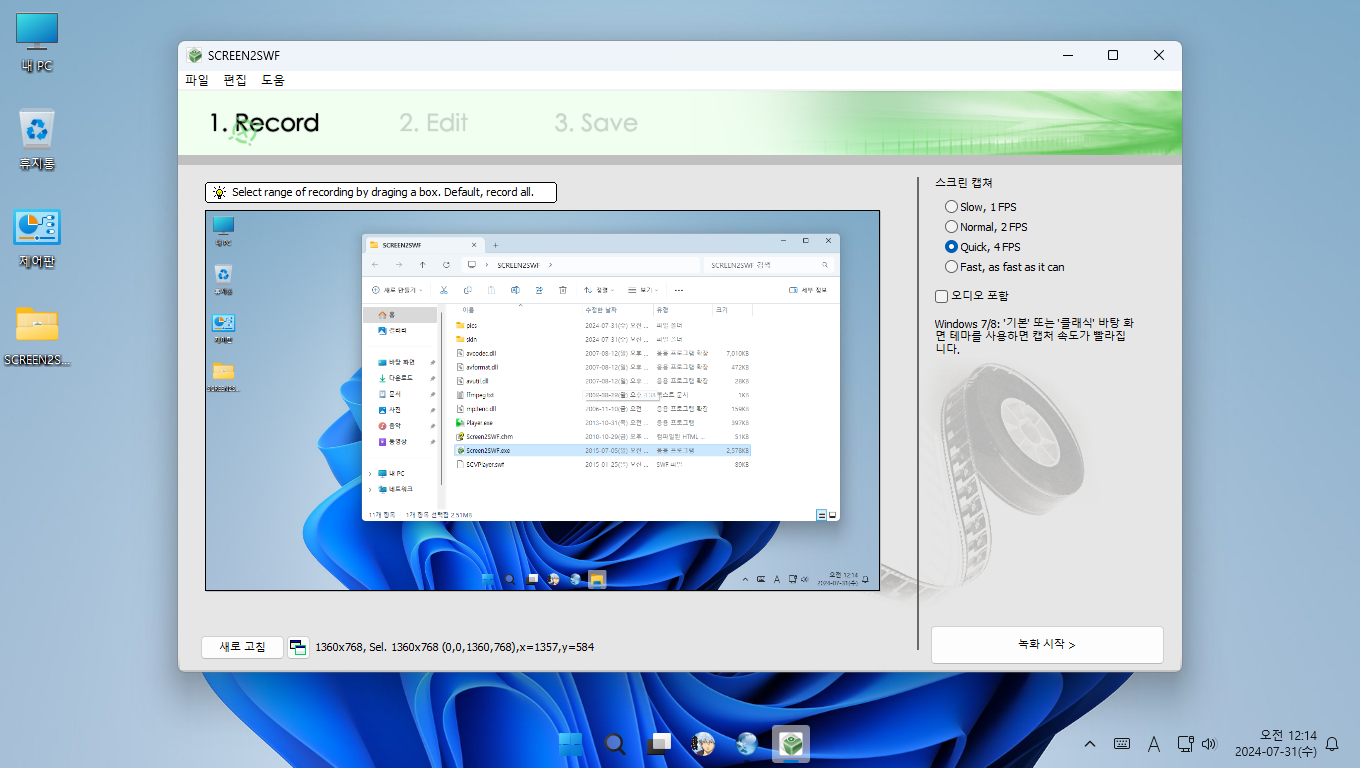The image size is (1360, 768).
Task: Open taskbar Search magnifier
Action: pyautogui.click(x=615, y=744)
